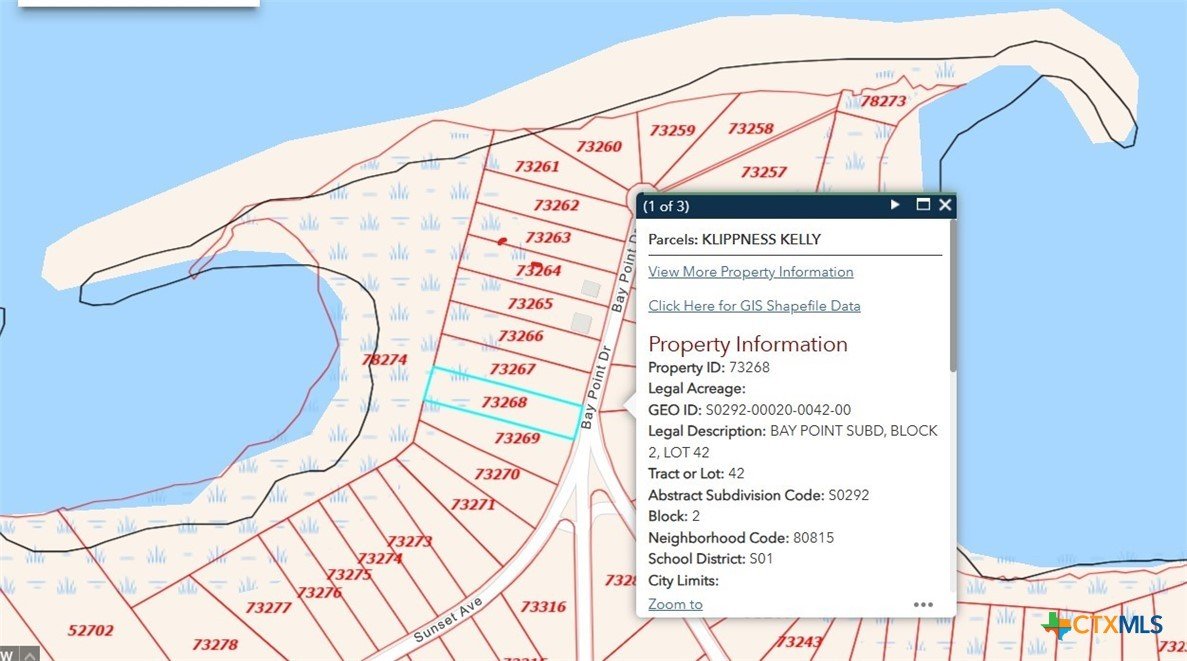Click Here for GIS Shapefile Data link
This screenshot has width=1187, height=661.
coord(754,306)
